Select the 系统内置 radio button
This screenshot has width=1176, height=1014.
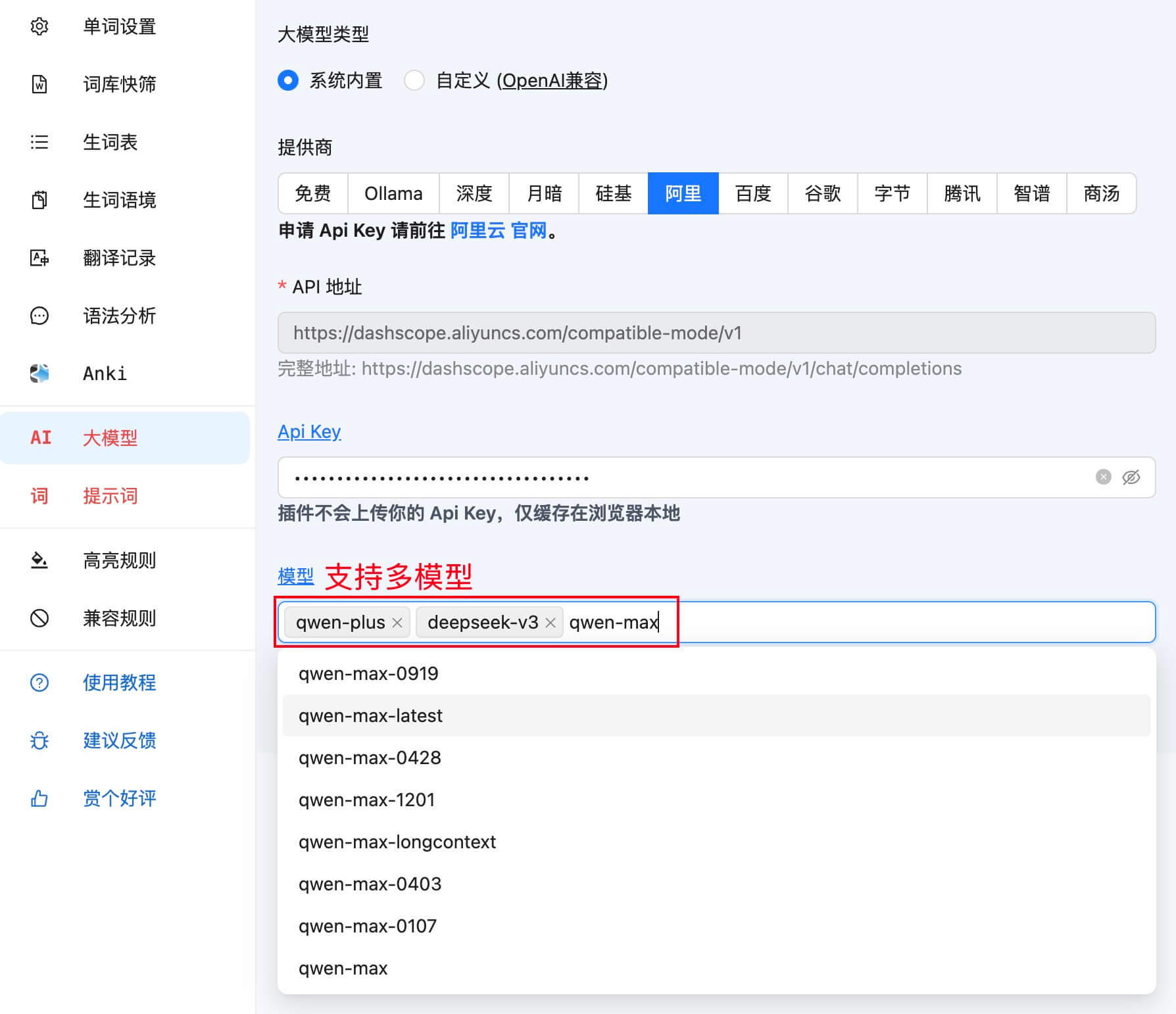point(288,80)
